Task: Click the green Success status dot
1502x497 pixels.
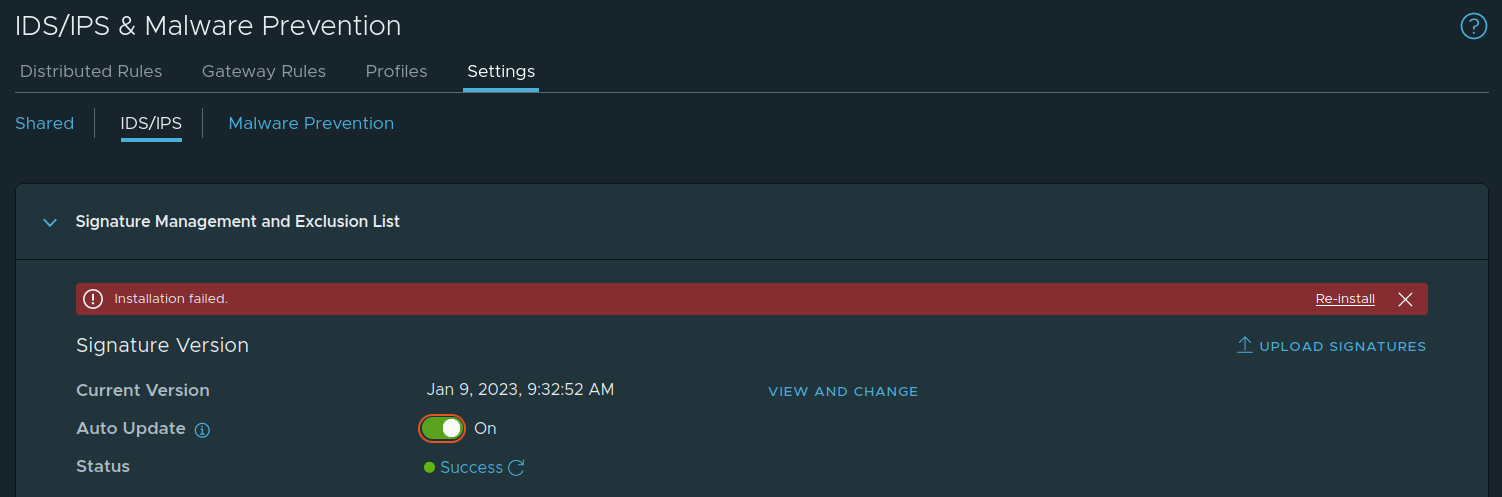Action: pyautogui.click(x=430, y=467)
